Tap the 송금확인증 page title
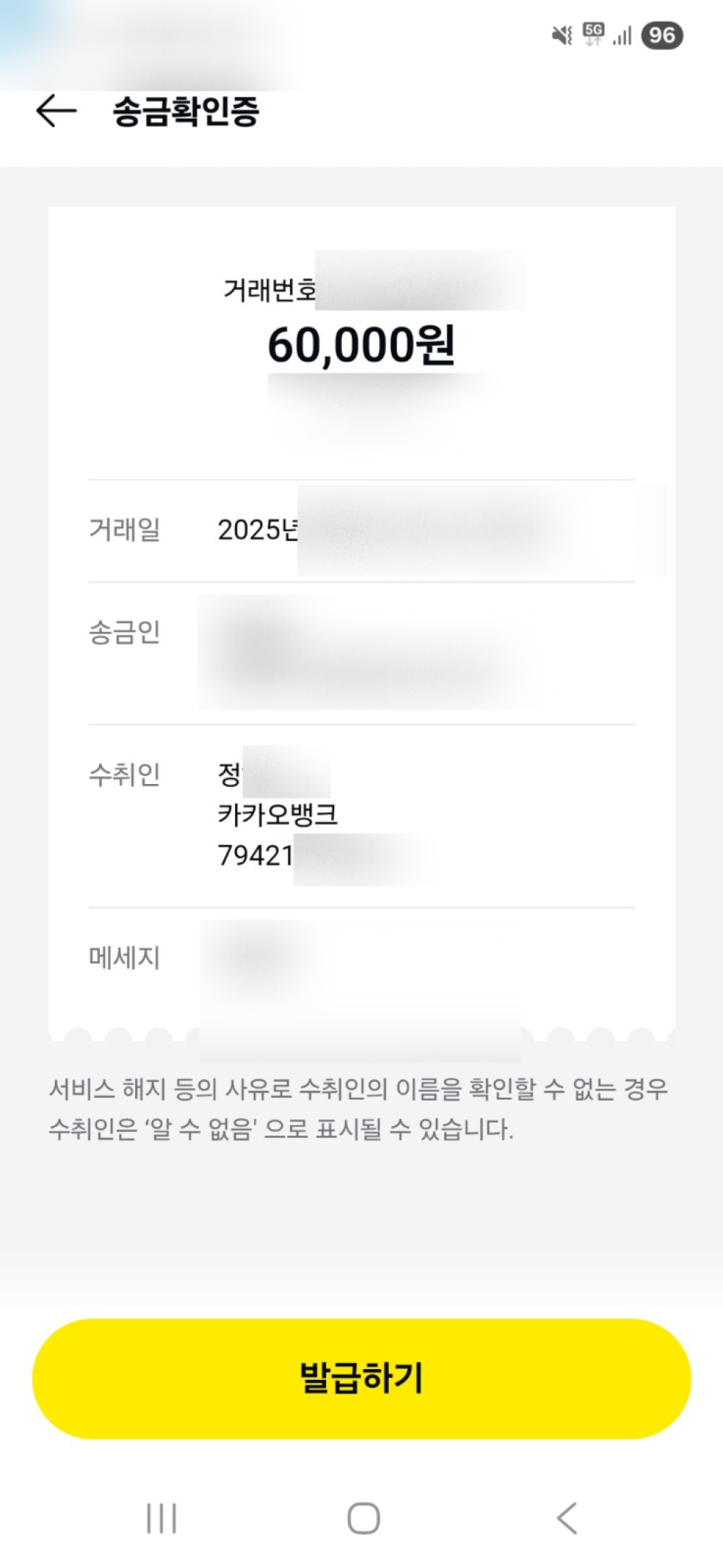Viewport: 723px width, 1568px height. (x=186, y=112)
